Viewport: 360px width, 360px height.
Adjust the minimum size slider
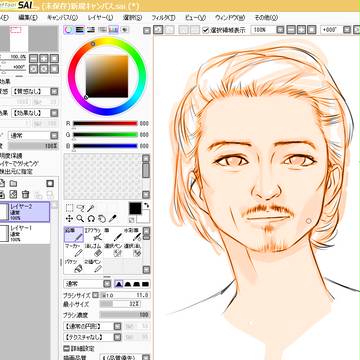click(121, 304)
